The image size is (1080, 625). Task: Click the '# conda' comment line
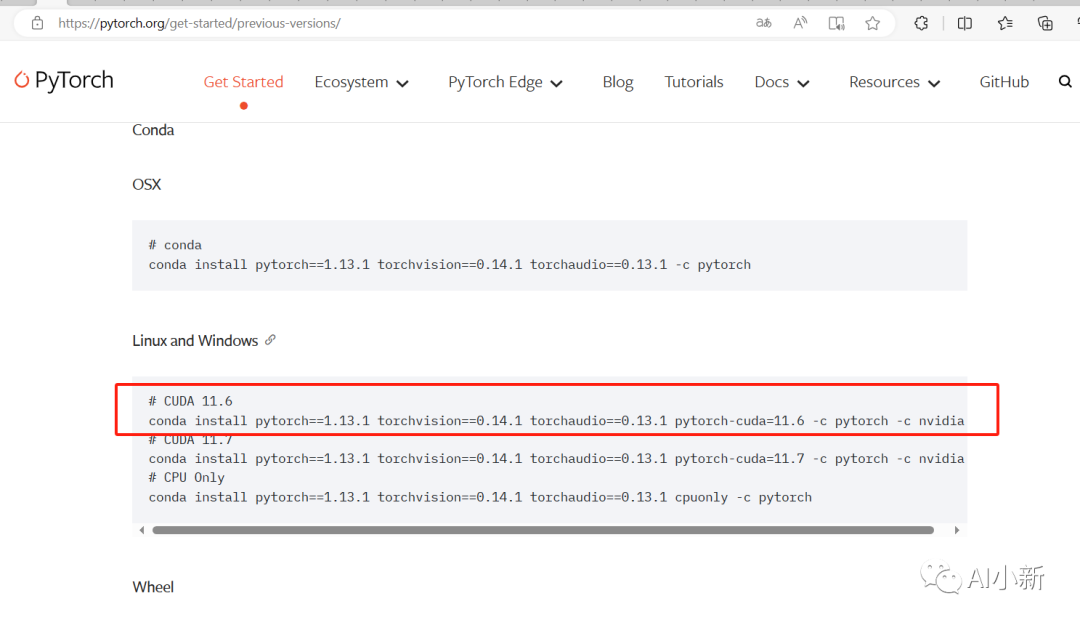pos(175,245)
